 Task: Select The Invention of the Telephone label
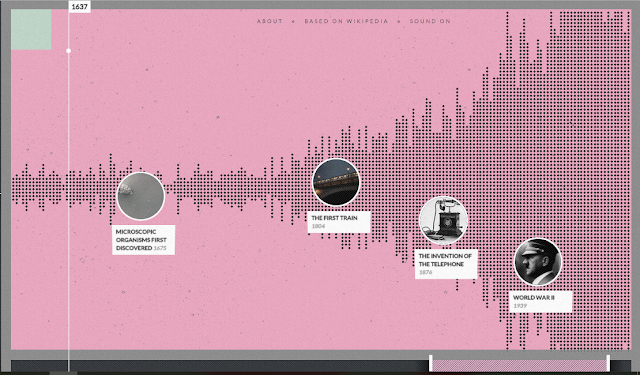[x=446, y=264]
